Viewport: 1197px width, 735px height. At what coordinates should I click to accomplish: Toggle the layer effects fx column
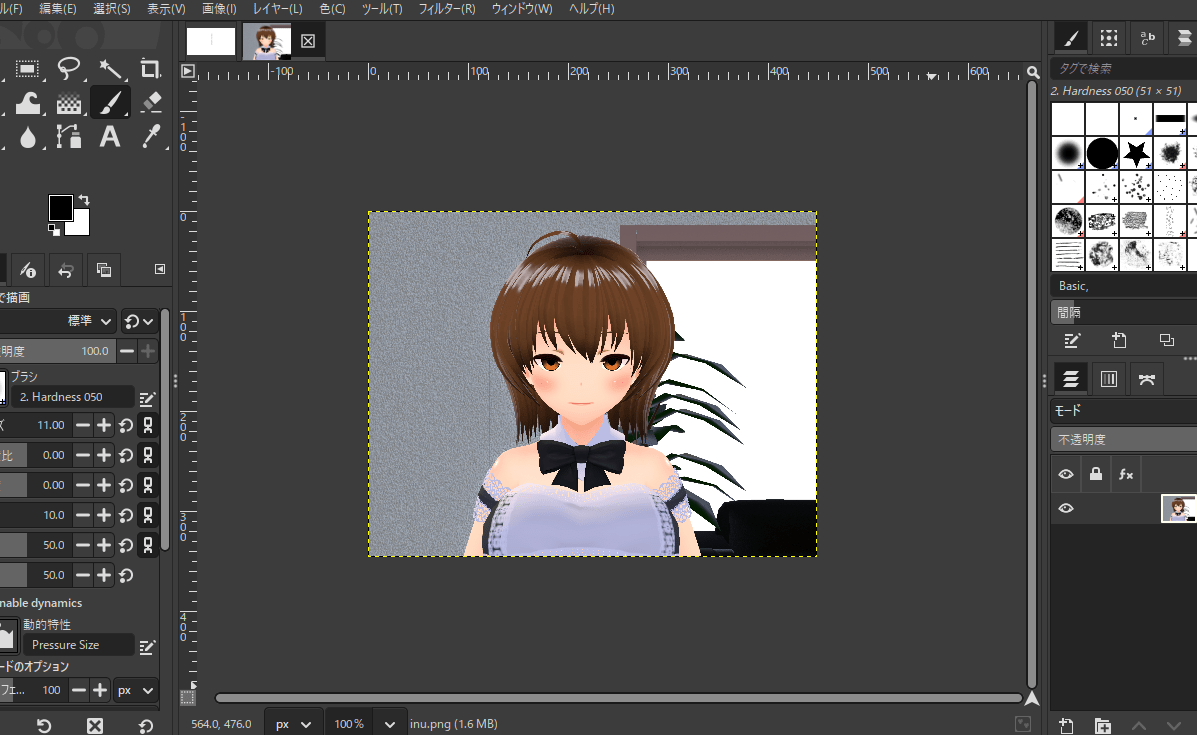pyautogui.click(x=1126, y=474)
